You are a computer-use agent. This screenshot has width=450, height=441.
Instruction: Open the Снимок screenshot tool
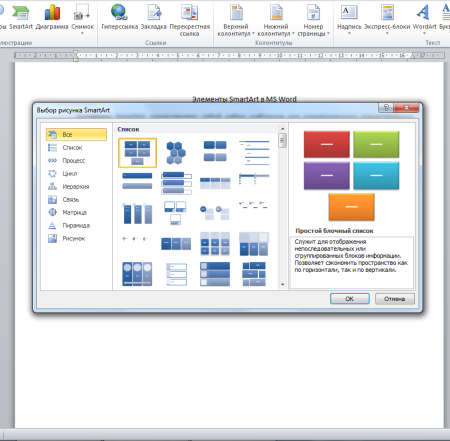(x=82, y=18)
